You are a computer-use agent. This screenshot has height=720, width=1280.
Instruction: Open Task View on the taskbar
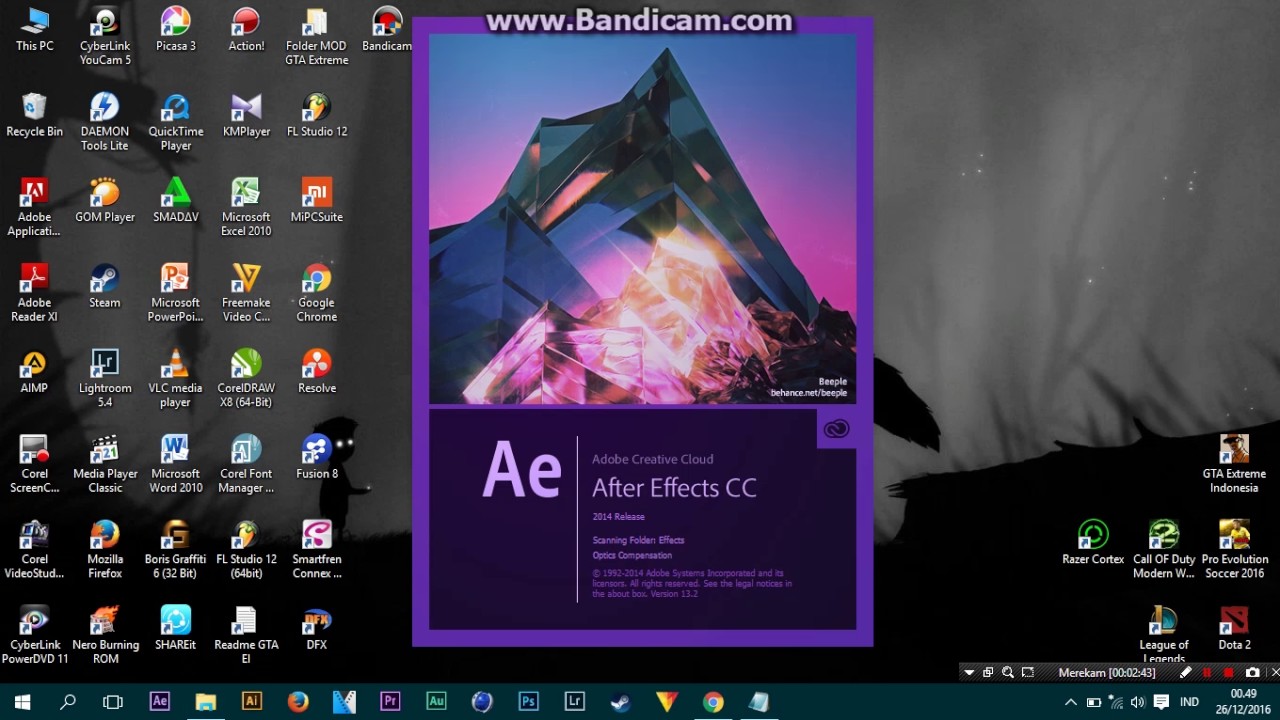tap(113, 702)
